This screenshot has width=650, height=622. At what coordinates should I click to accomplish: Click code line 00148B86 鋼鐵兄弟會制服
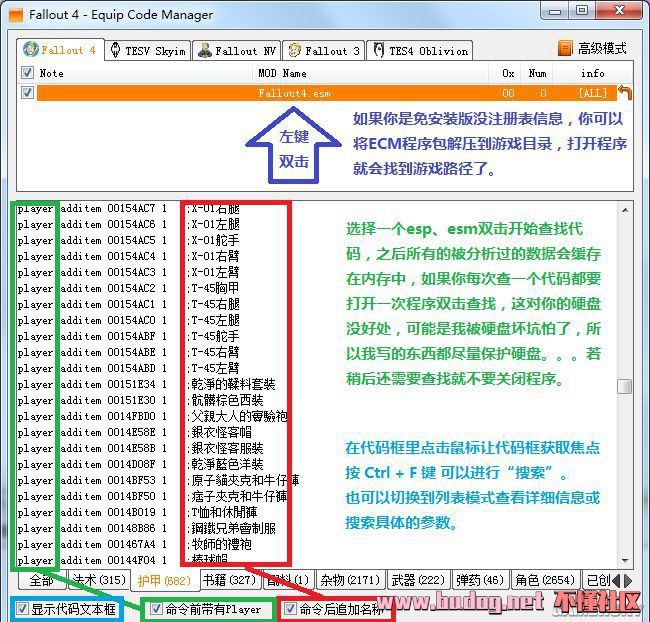pyautogui.click(x=146, y=528)
